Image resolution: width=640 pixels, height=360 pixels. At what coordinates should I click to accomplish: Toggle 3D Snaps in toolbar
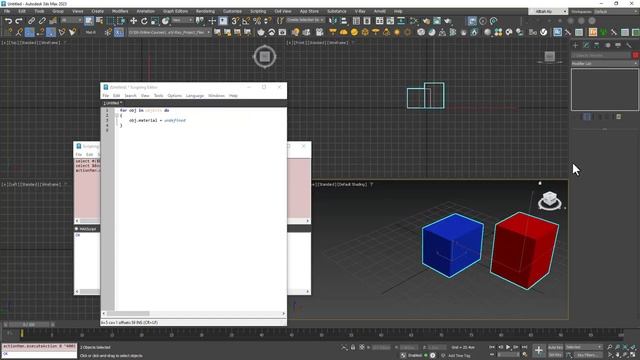(236, 21)
